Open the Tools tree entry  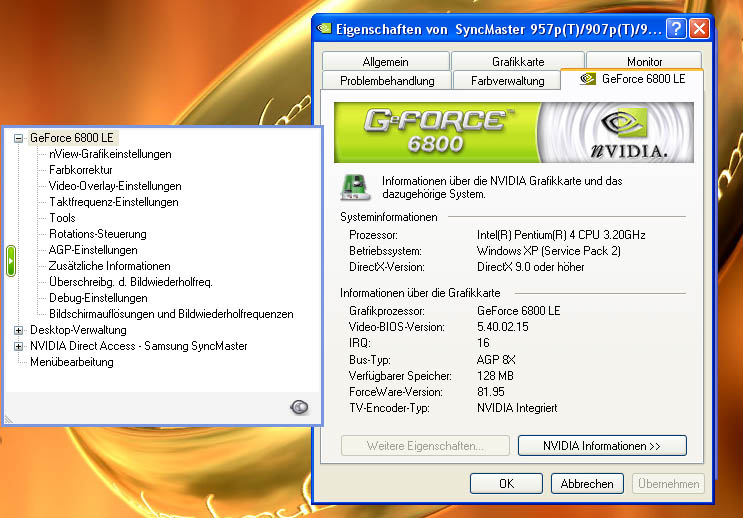click(x=62, y=218)
